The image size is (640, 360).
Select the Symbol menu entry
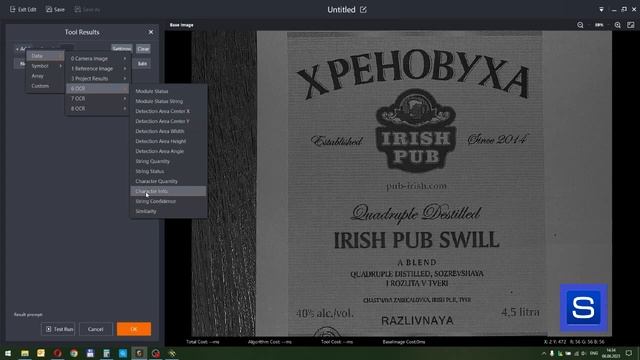point(45,66)
